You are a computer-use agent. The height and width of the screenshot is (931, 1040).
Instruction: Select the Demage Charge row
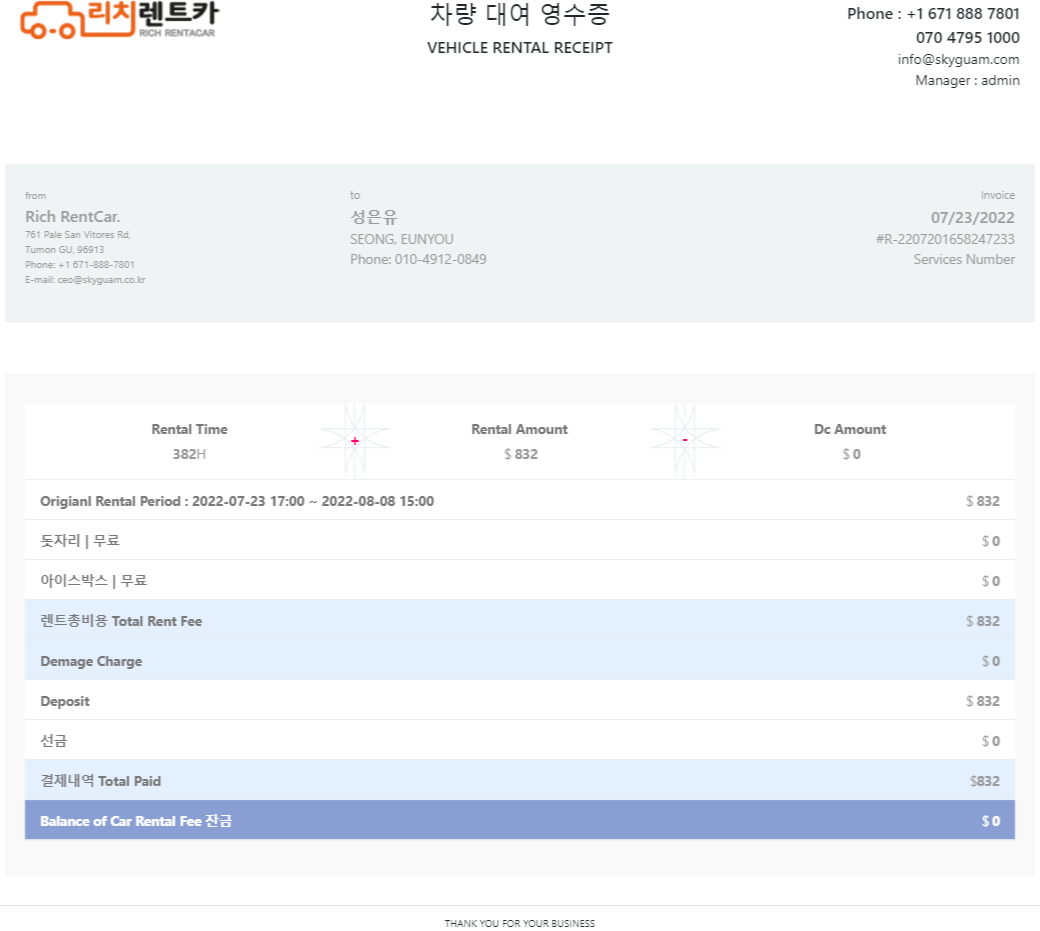[520, 661]
